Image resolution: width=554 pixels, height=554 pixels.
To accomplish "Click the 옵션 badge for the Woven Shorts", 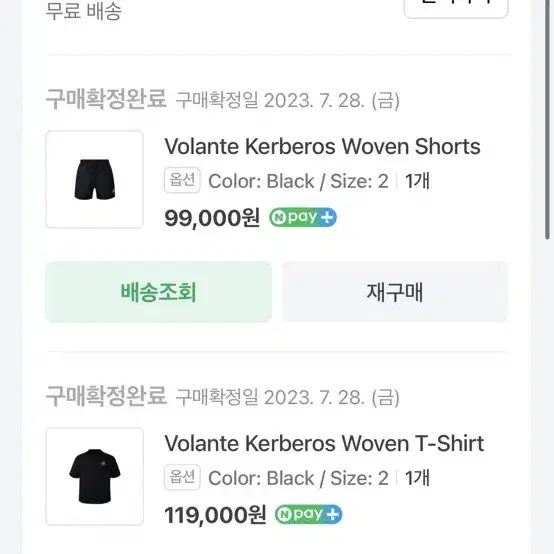I will click(x=182, y=181).
